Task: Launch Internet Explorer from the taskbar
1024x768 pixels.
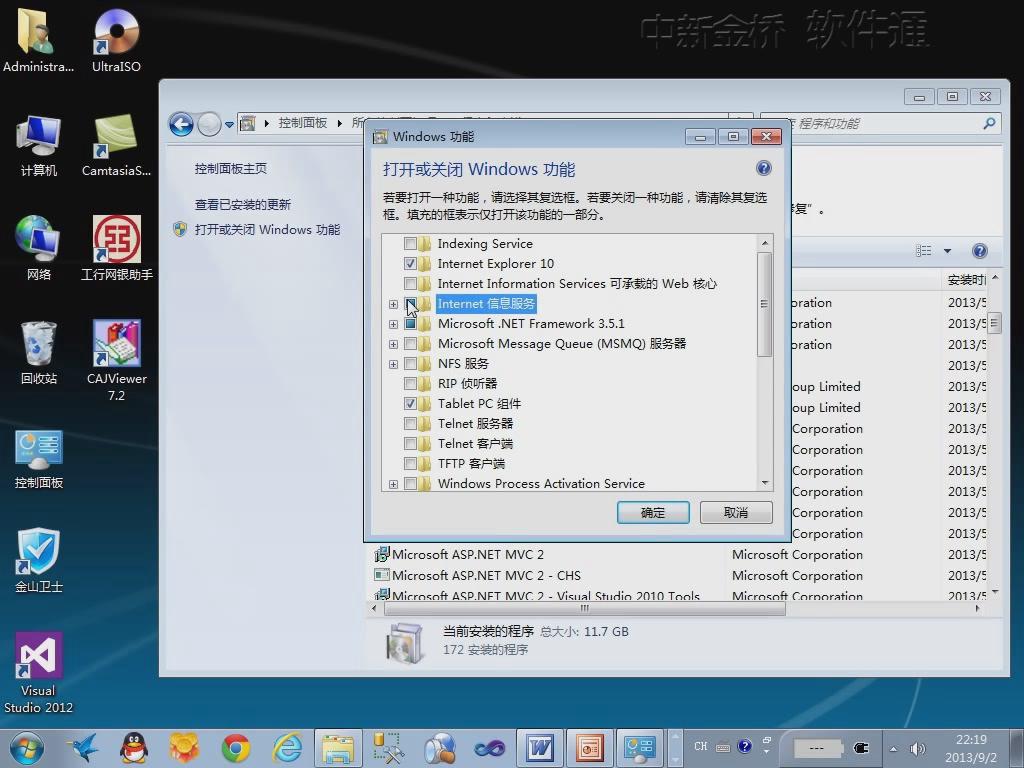Action: [x=287, y=748]
